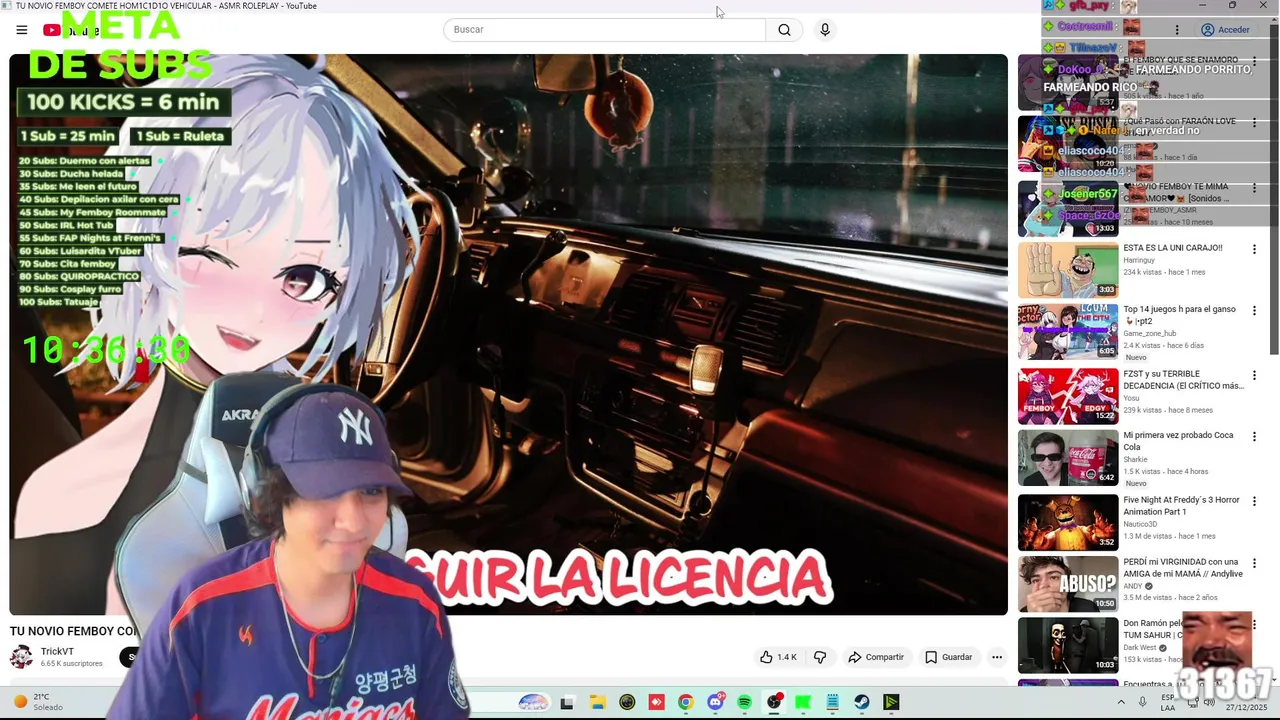Start voice search with the microphone icon
This screenshot has height=720, width=1280.
pos(825,30)
